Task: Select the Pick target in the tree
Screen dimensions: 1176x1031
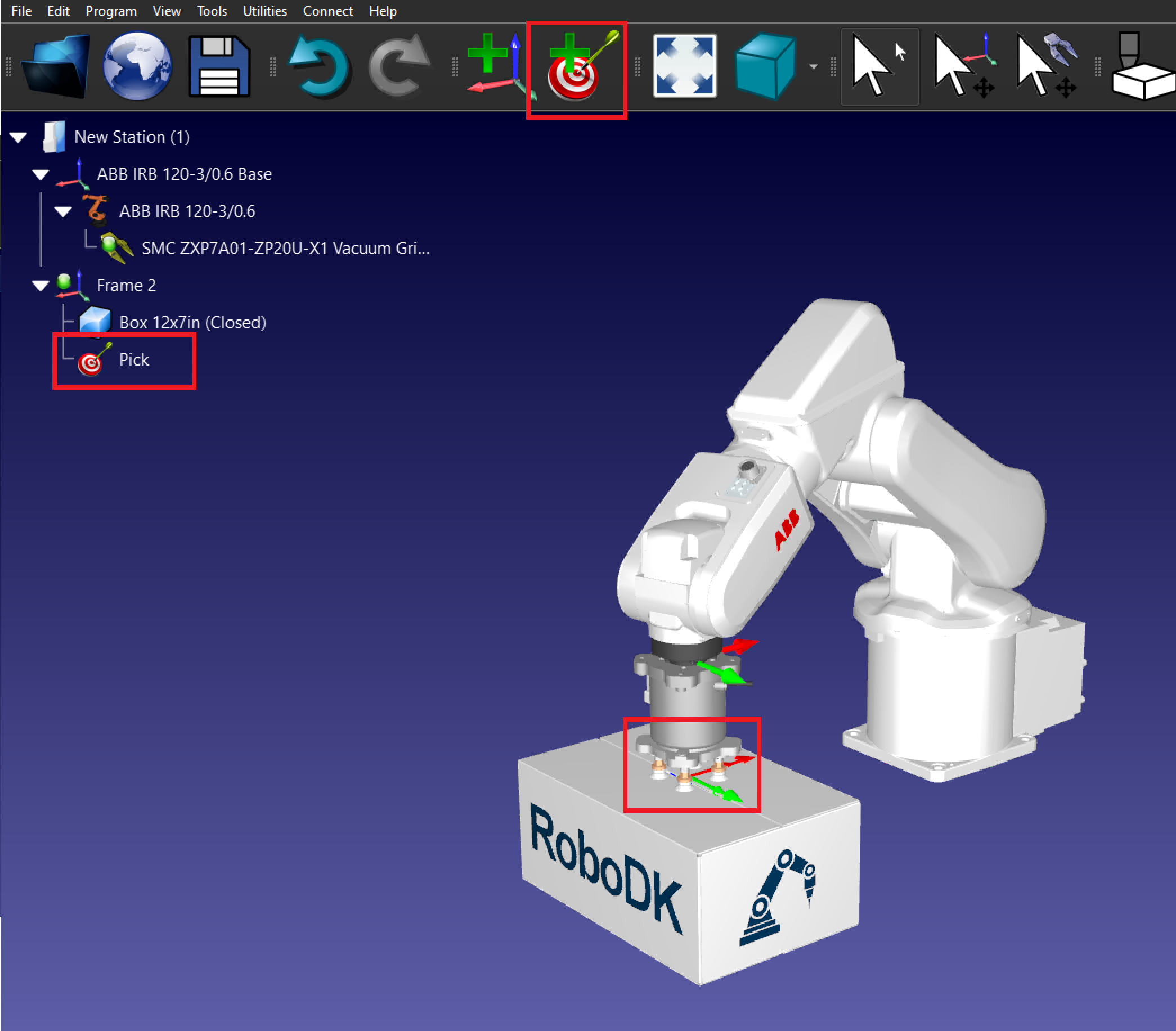Action: point(133,359)
